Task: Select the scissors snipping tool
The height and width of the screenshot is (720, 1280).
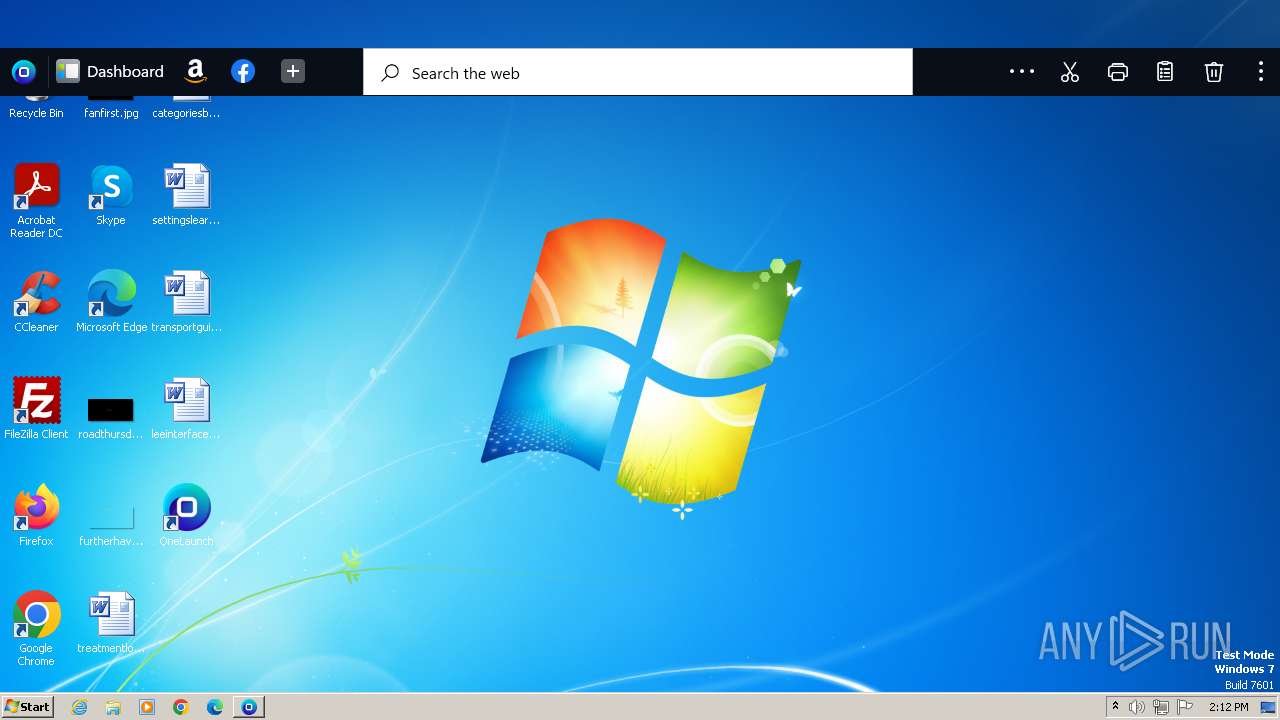Action: tap(1070, 72)
